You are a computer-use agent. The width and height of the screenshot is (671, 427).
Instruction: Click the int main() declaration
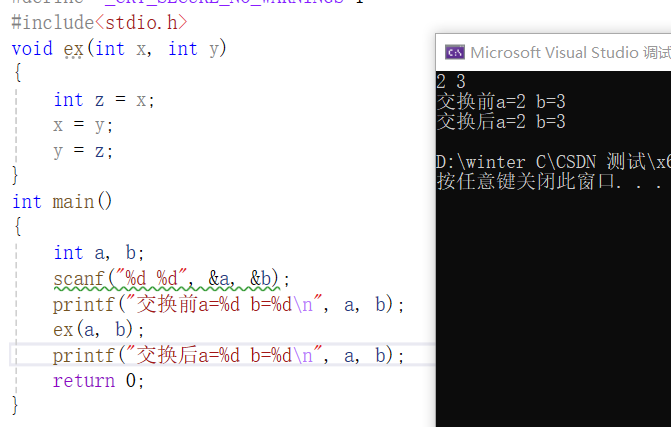(x=62, y=202)
